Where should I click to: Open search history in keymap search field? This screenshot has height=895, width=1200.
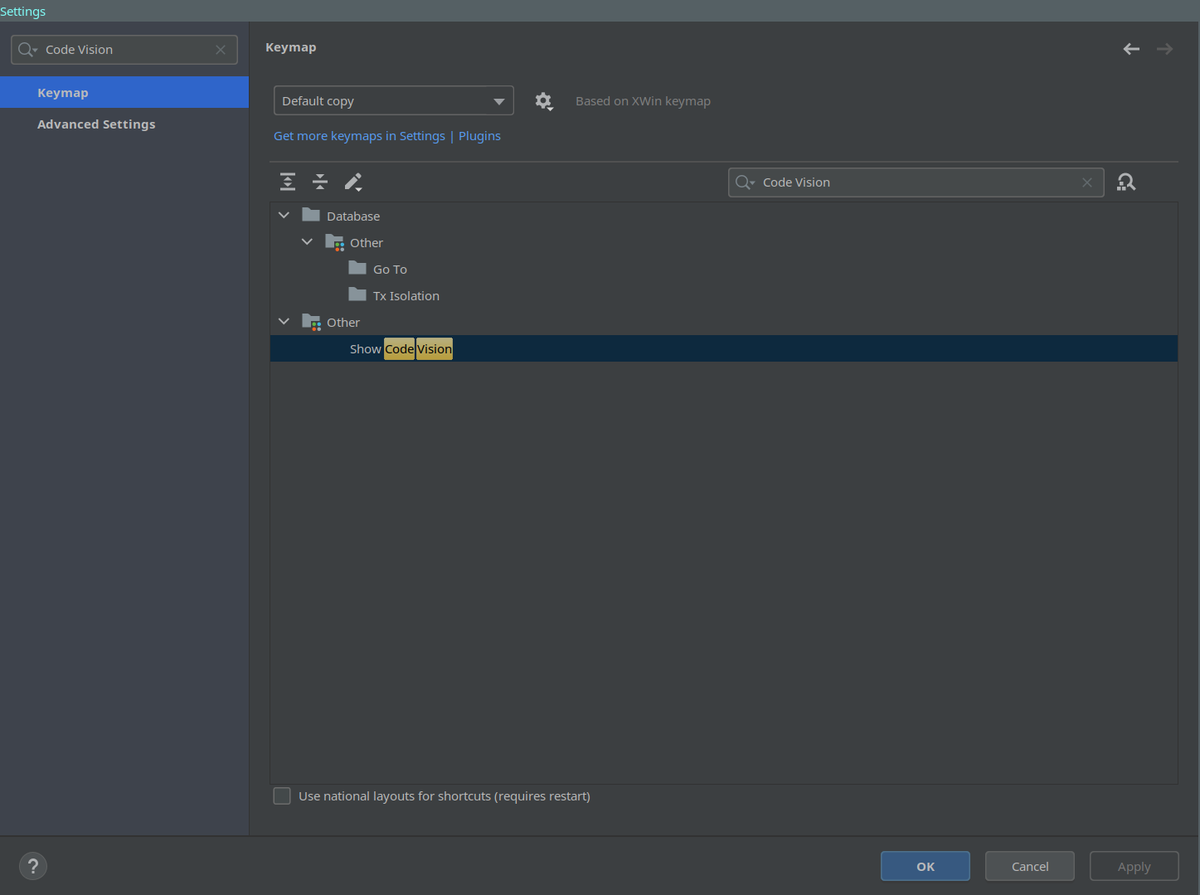pyautogui.click(x=745, y=182)
